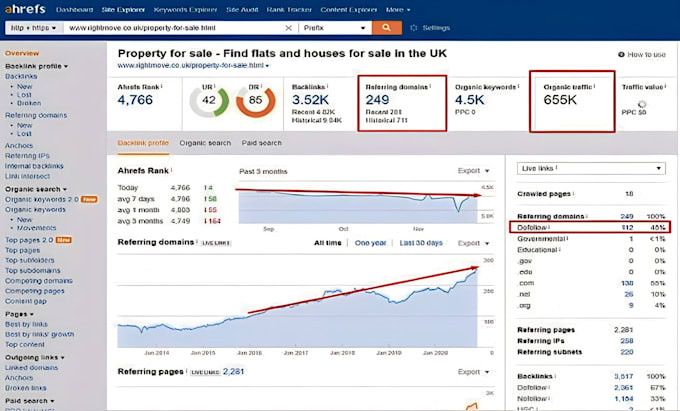680x411 pixels.
Task: Collapse the Organic search sidebar section
Action: coord(36,189)
